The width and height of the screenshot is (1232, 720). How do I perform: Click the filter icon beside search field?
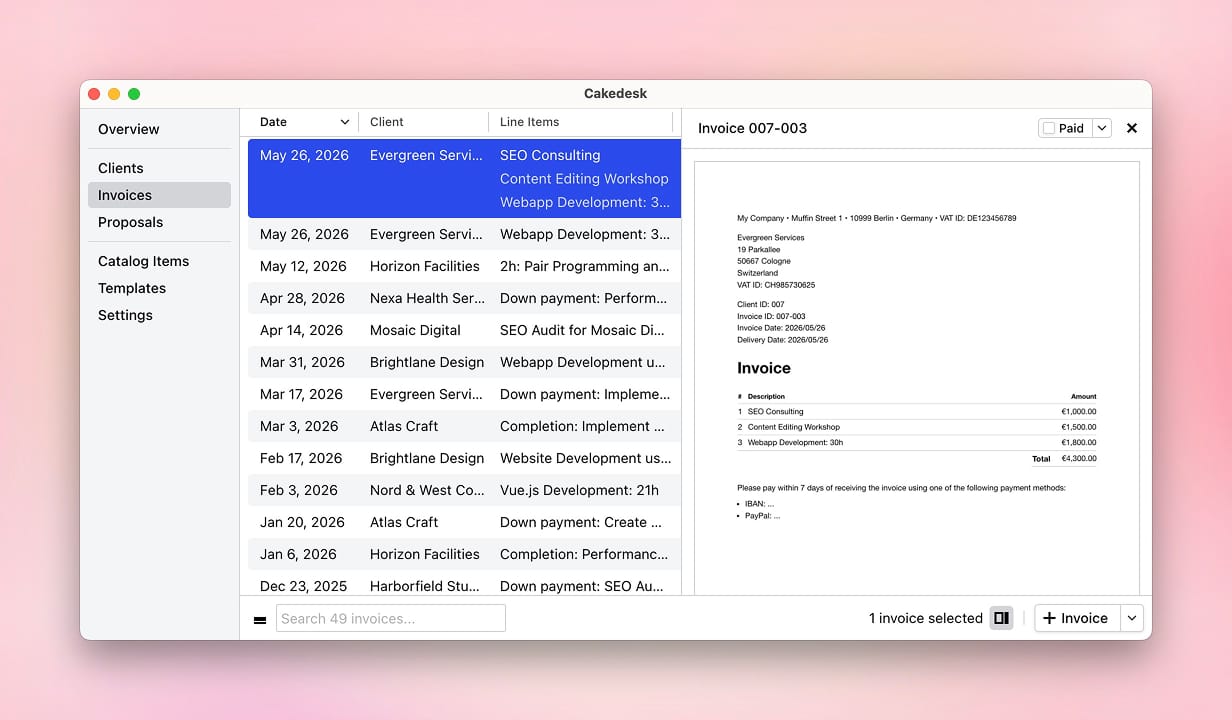pos(260,619)
